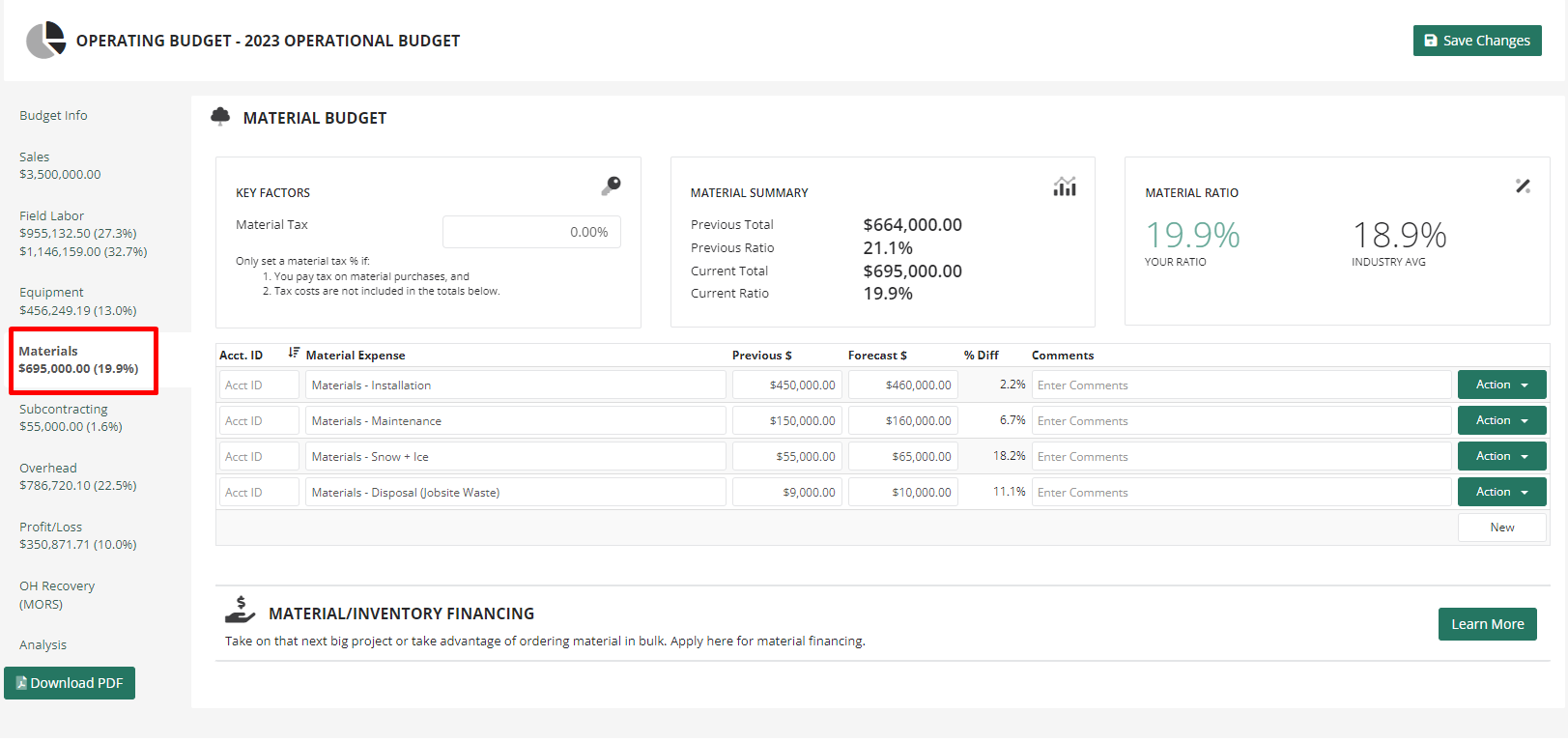Screen dimensions: 1568x742
Task: Click Acct ID field for Disposal row
Action: (259, 492)
